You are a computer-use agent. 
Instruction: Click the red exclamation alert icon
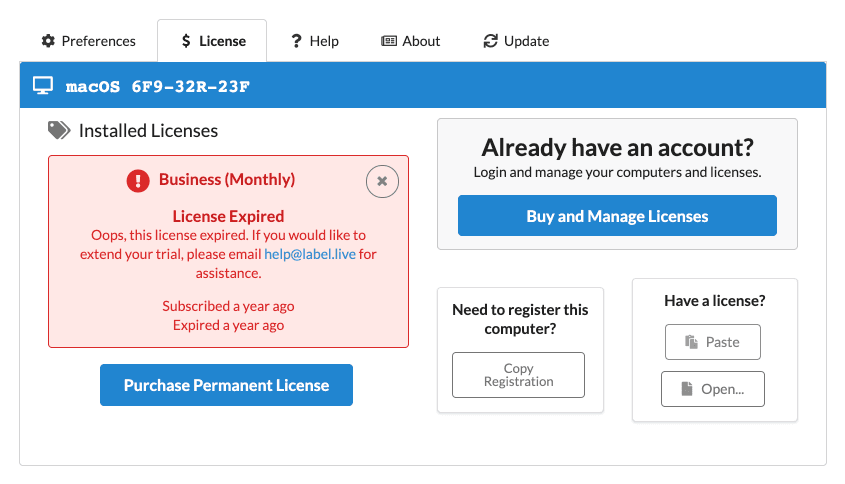click(138, 180)
